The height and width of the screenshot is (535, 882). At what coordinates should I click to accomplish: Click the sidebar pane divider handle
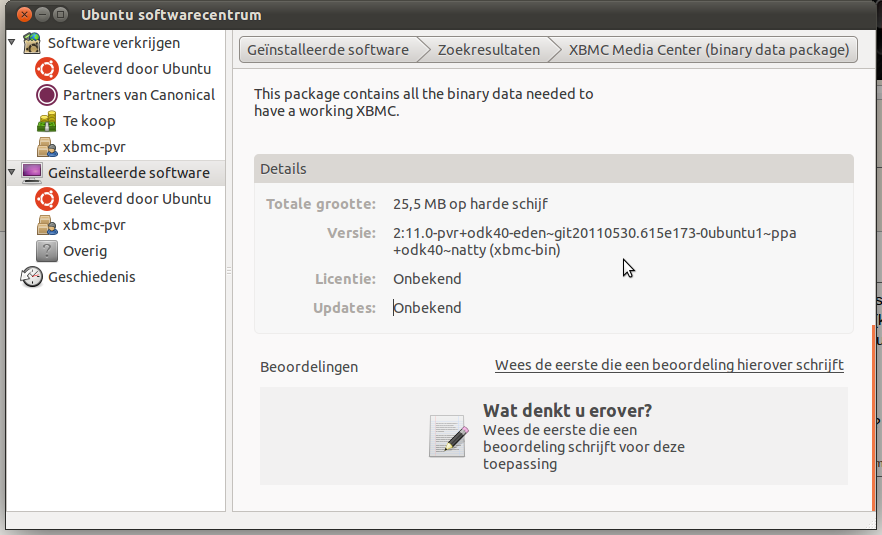click(x=229, y=271)
